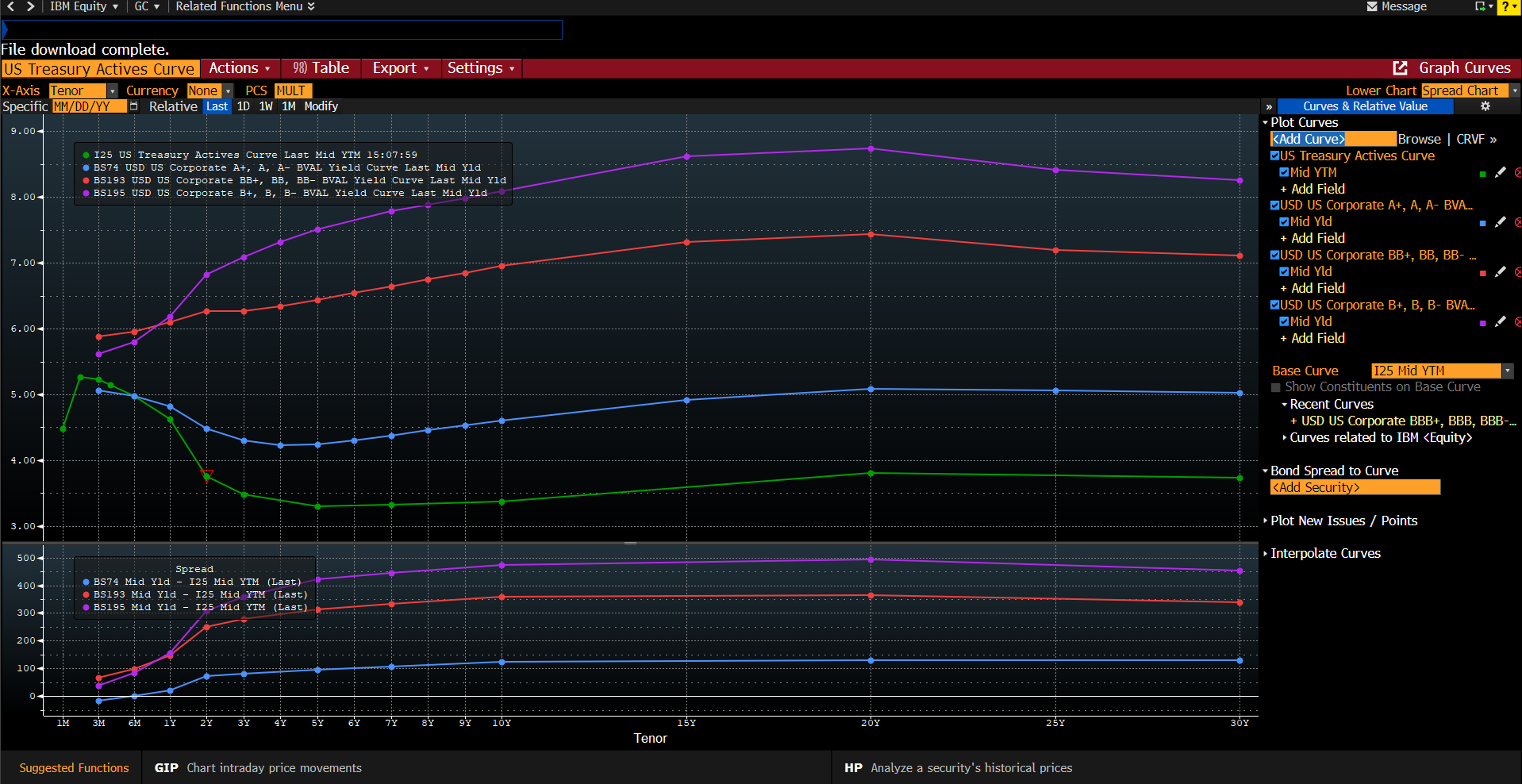1522x784 pixels.
Task: Open the panel gear settings tab
Action: [1485, 106]
